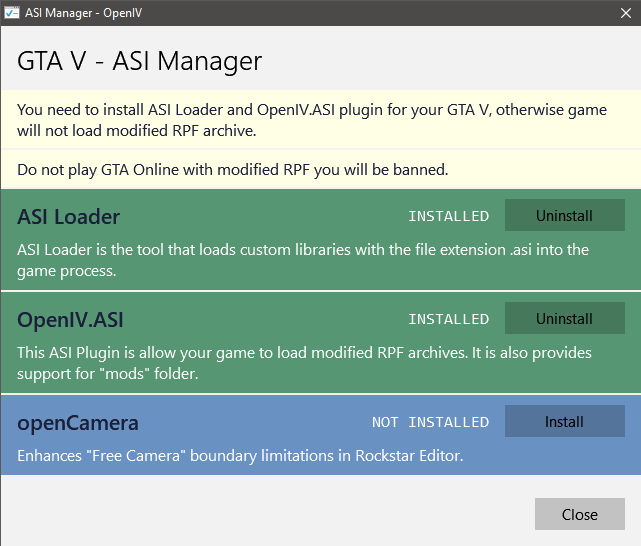Select the openCamera title

click(78, 423)
